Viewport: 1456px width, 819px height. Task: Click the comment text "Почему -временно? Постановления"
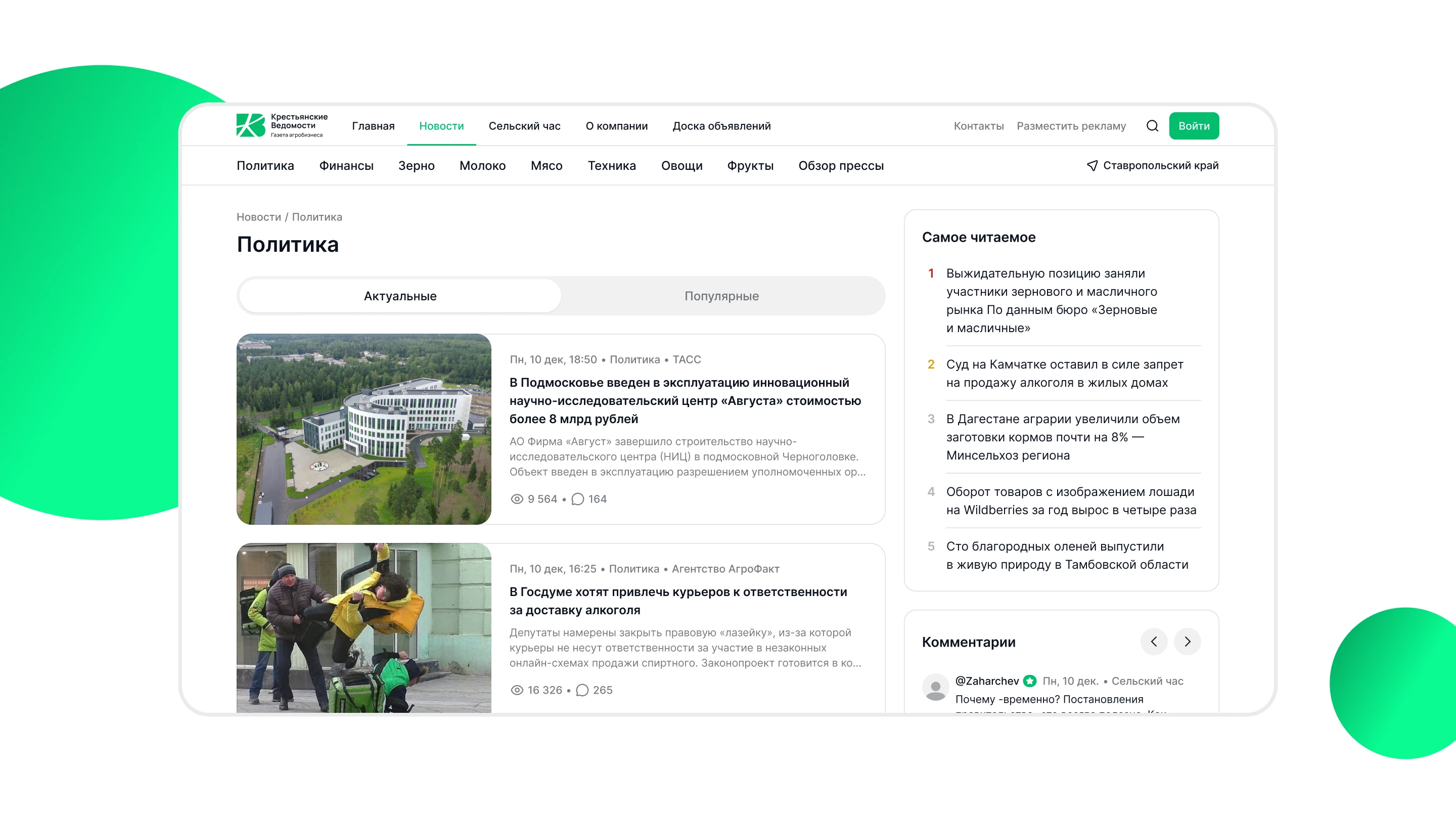click(1049, 699)
